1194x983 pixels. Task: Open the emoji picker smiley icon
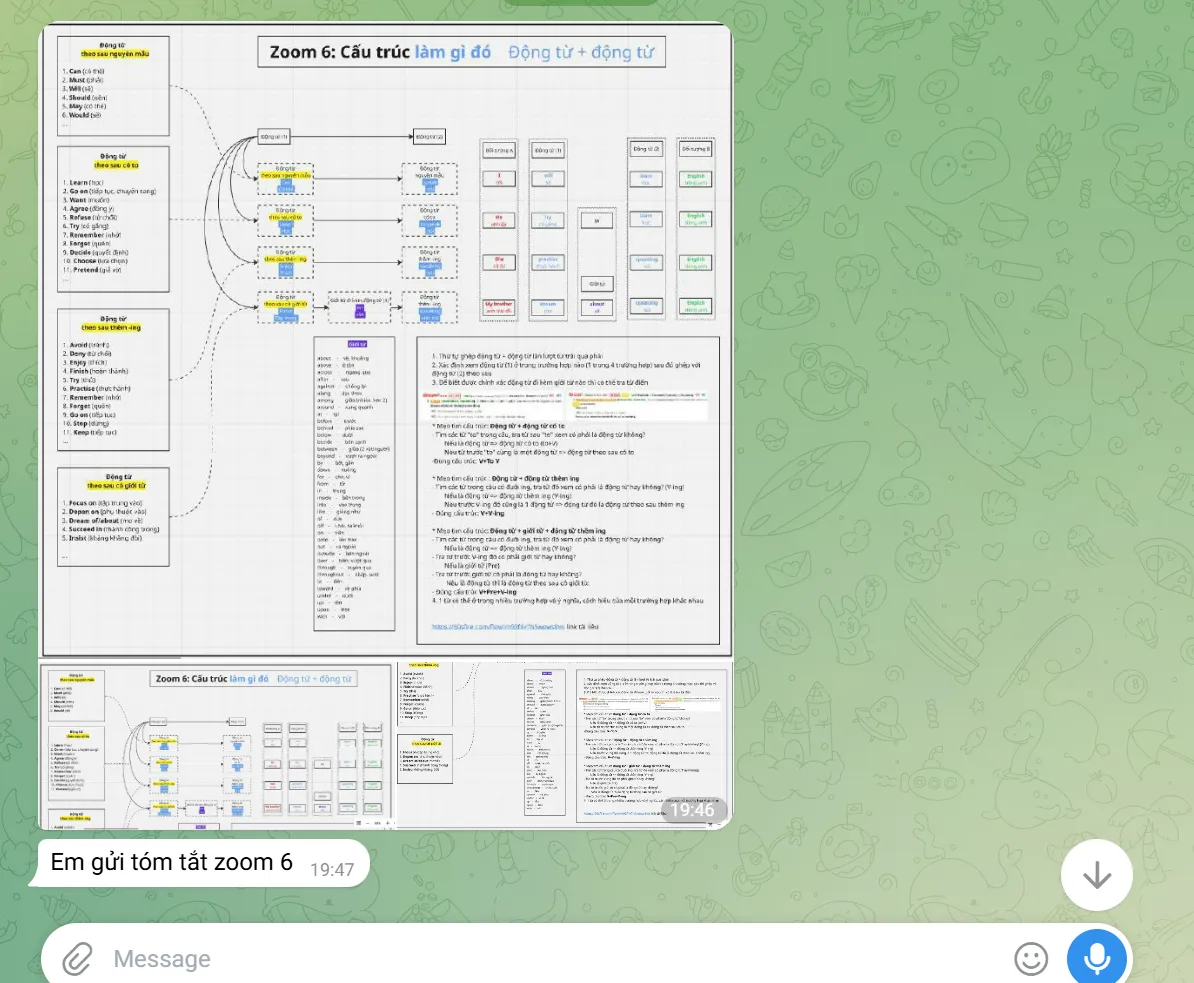pos(1031,959)
